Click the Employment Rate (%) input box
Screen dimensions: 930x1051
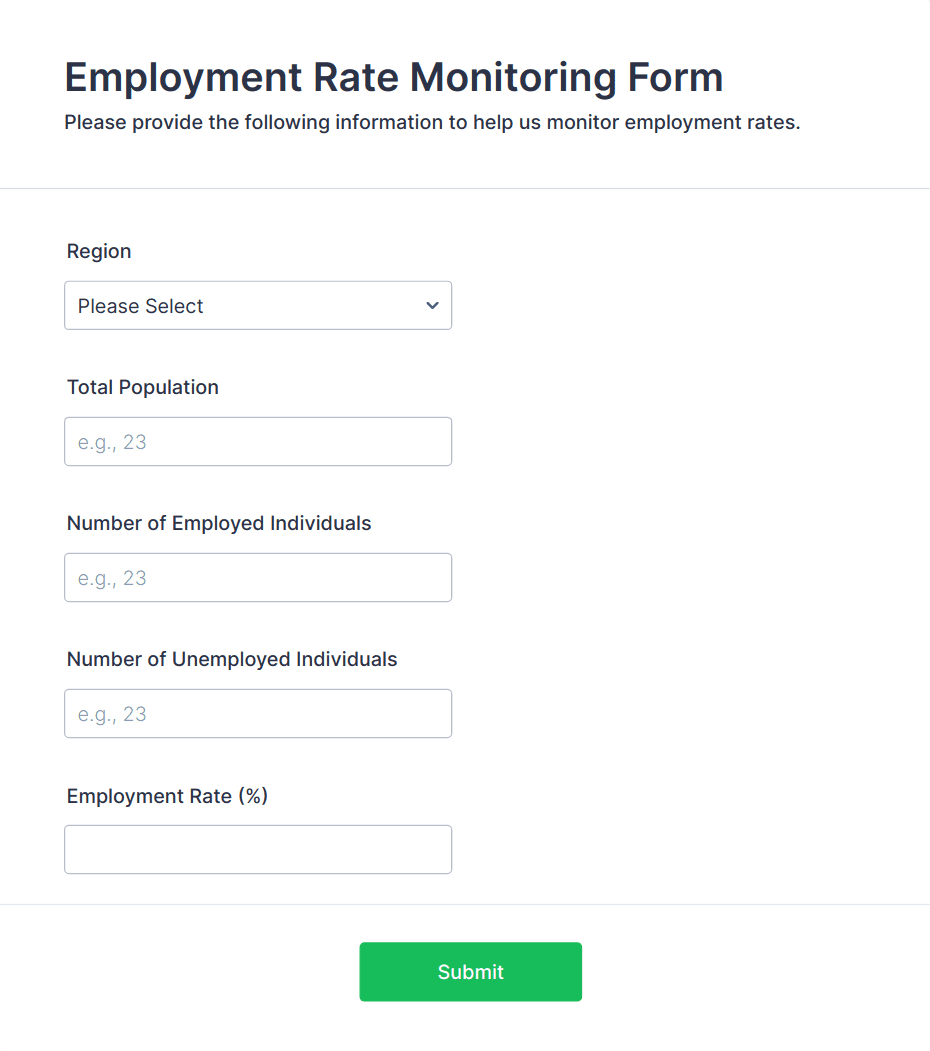257,850
